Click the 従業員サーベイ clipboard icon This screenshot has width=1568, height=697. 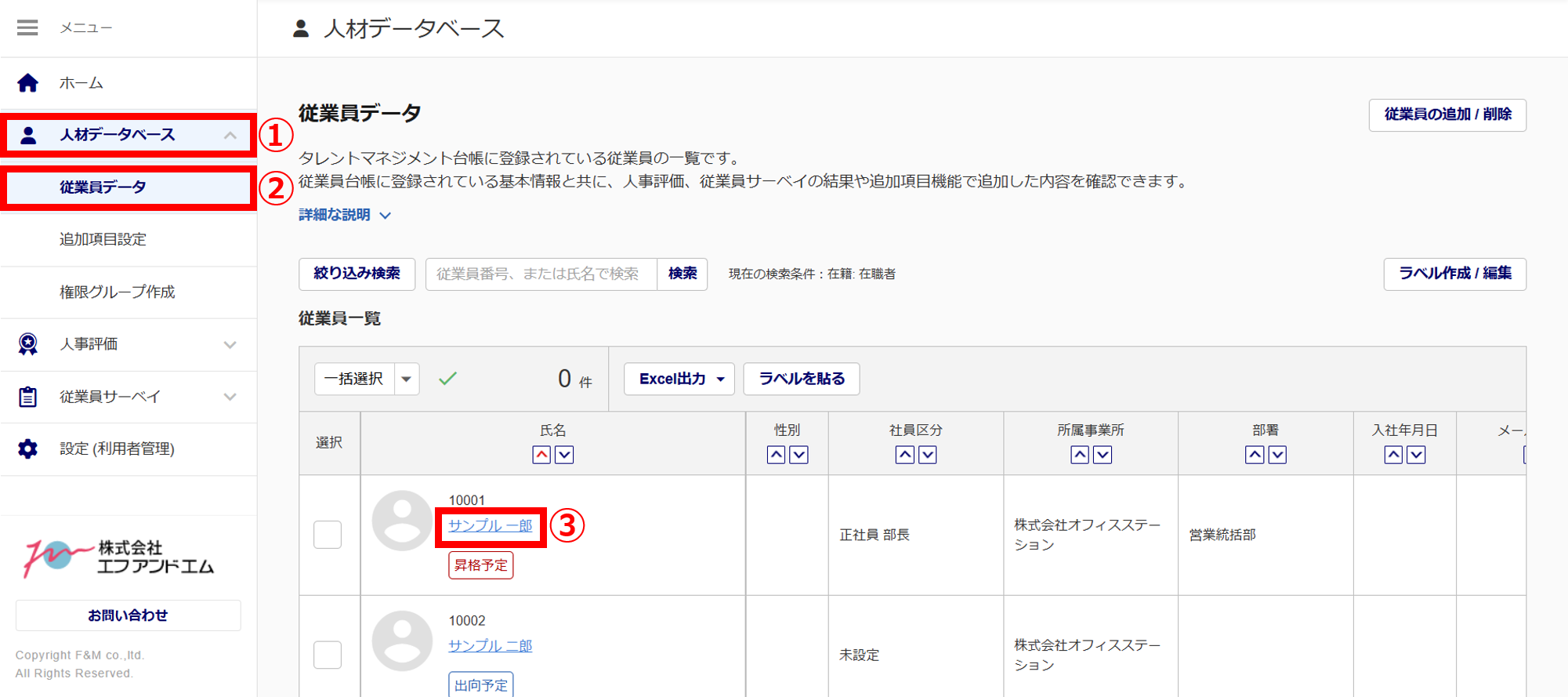[28, 397]
